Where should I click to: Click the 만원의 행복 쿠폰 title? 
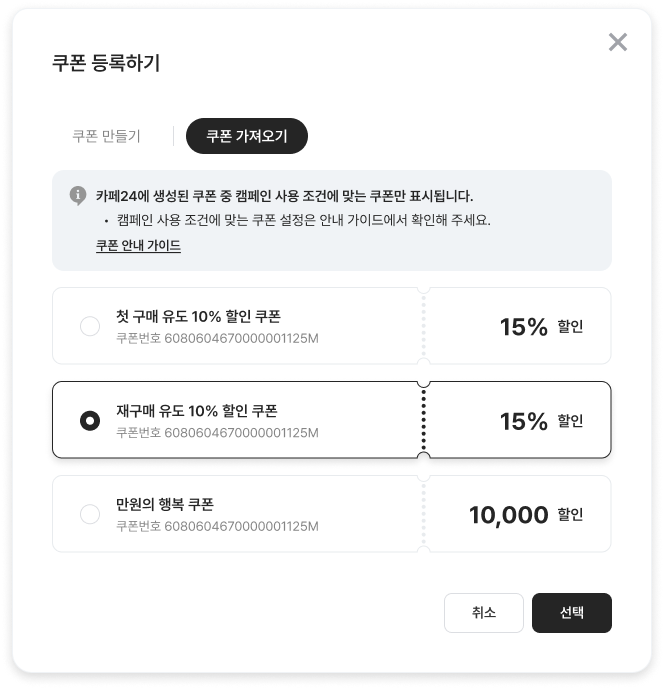[x=165, y=505]
